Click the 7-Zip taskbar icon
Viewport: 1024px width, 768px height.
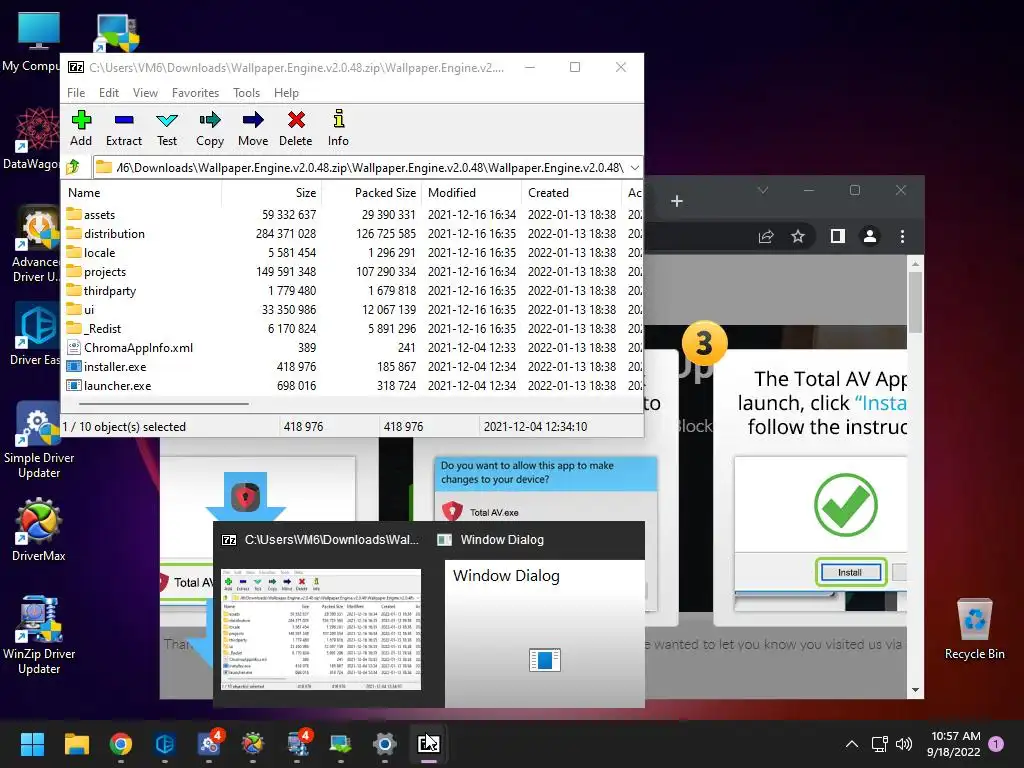coord(428,744)
